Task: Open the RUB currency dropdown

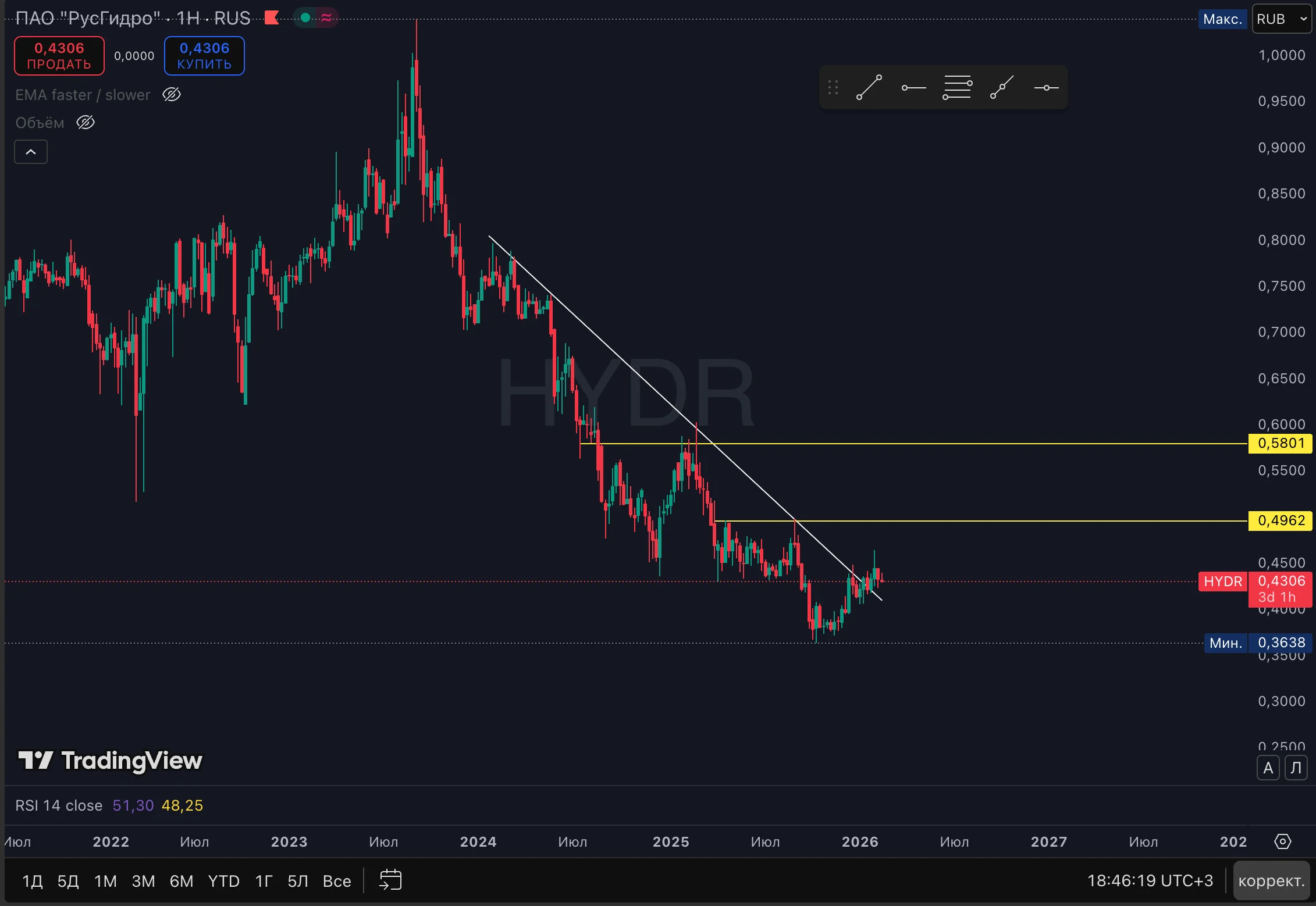Action: tap(1282, 19)
